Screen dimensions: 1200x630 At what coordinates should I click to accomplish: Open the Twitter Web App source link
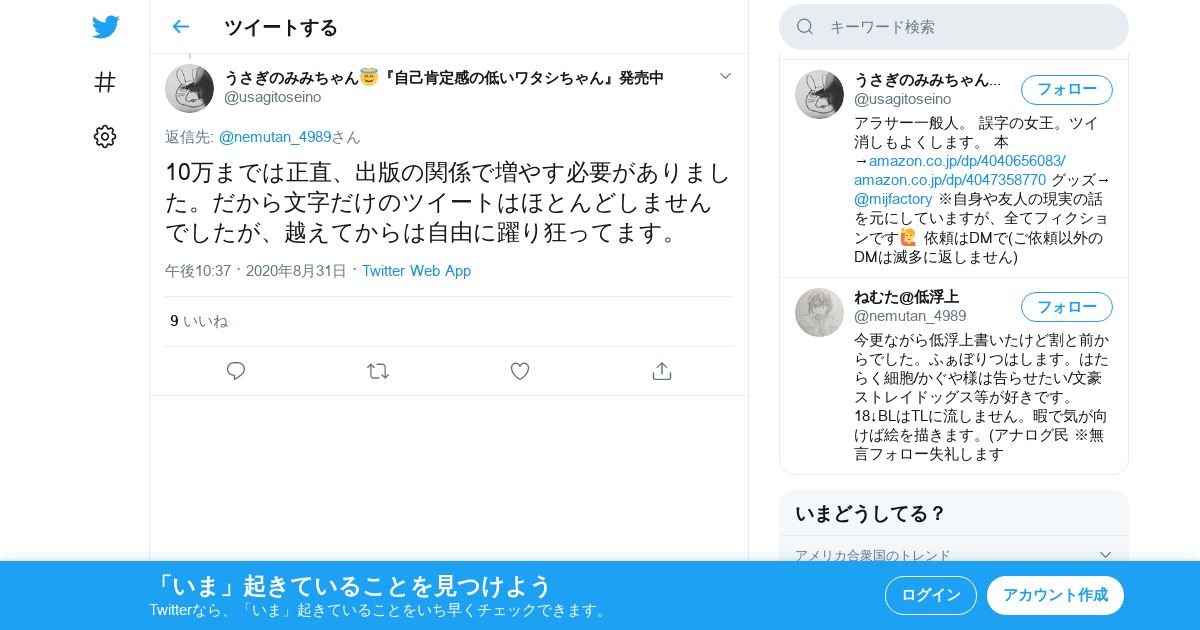click(x=416, y=271)
